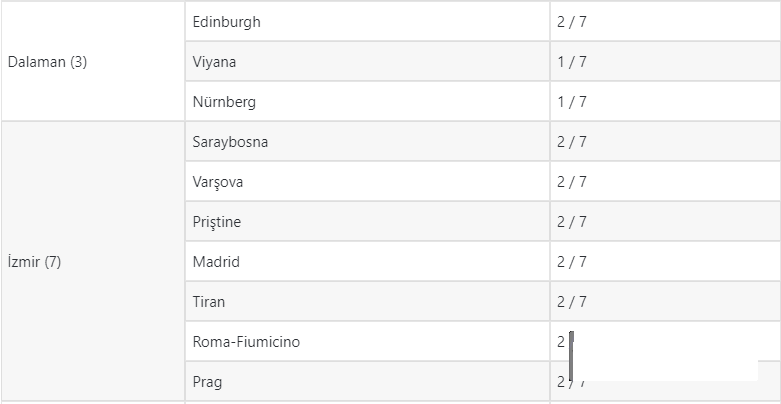Click the 2 / 7 value for Tiran
The width and height of the screenshot is (781, 404).
pos(572,302)
